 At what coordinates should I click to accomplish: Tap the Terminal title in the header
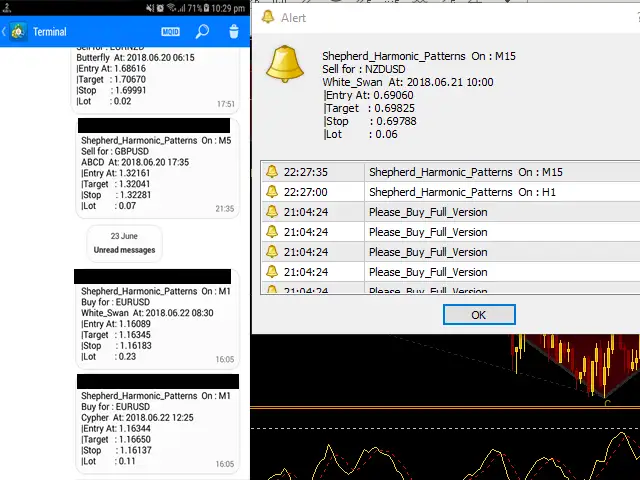50,32
